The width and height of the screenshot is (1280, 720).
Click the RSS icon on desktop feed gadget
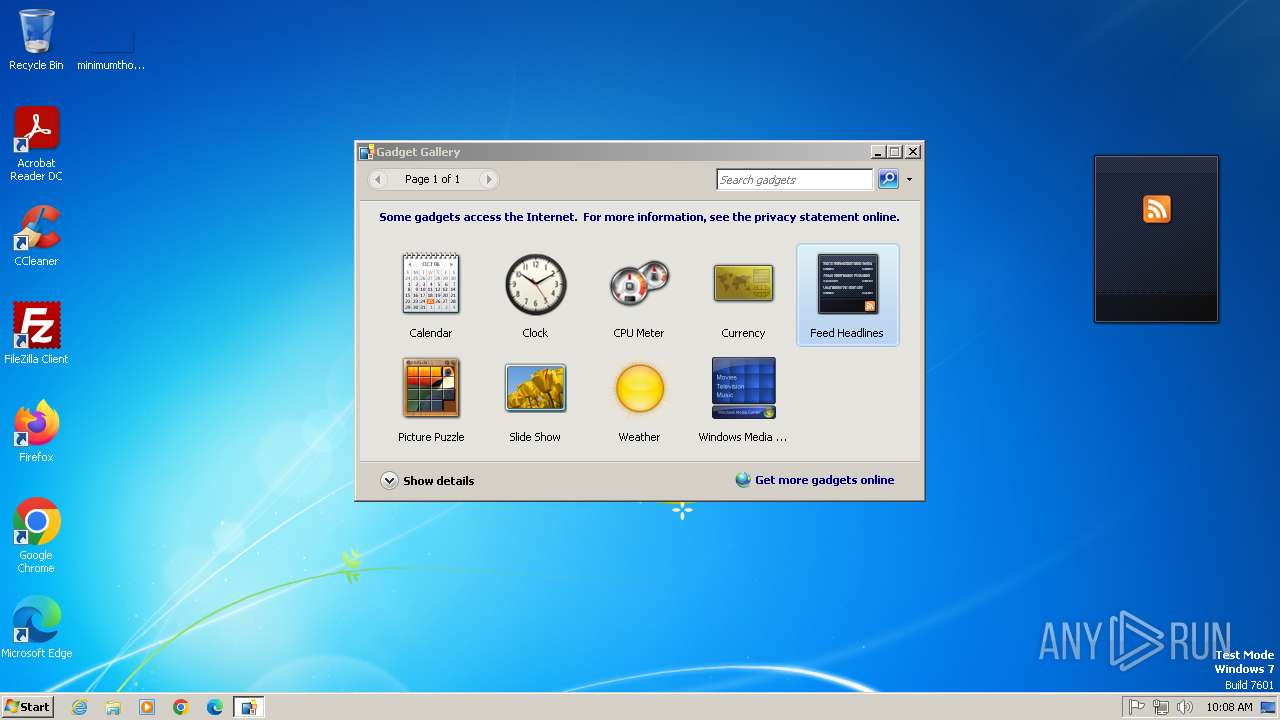1157,209
